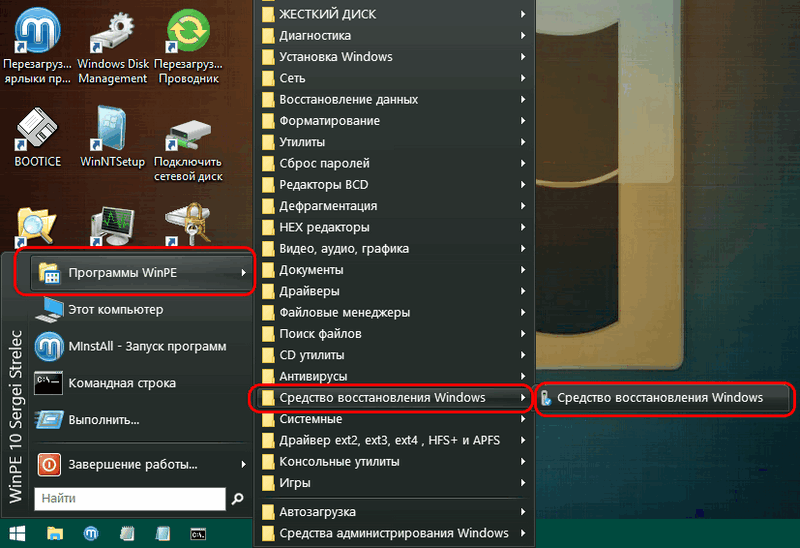Screen dimensions: 800x548
Task: Click the Этот компьютер computer icon
Action: tap(49, 310)
